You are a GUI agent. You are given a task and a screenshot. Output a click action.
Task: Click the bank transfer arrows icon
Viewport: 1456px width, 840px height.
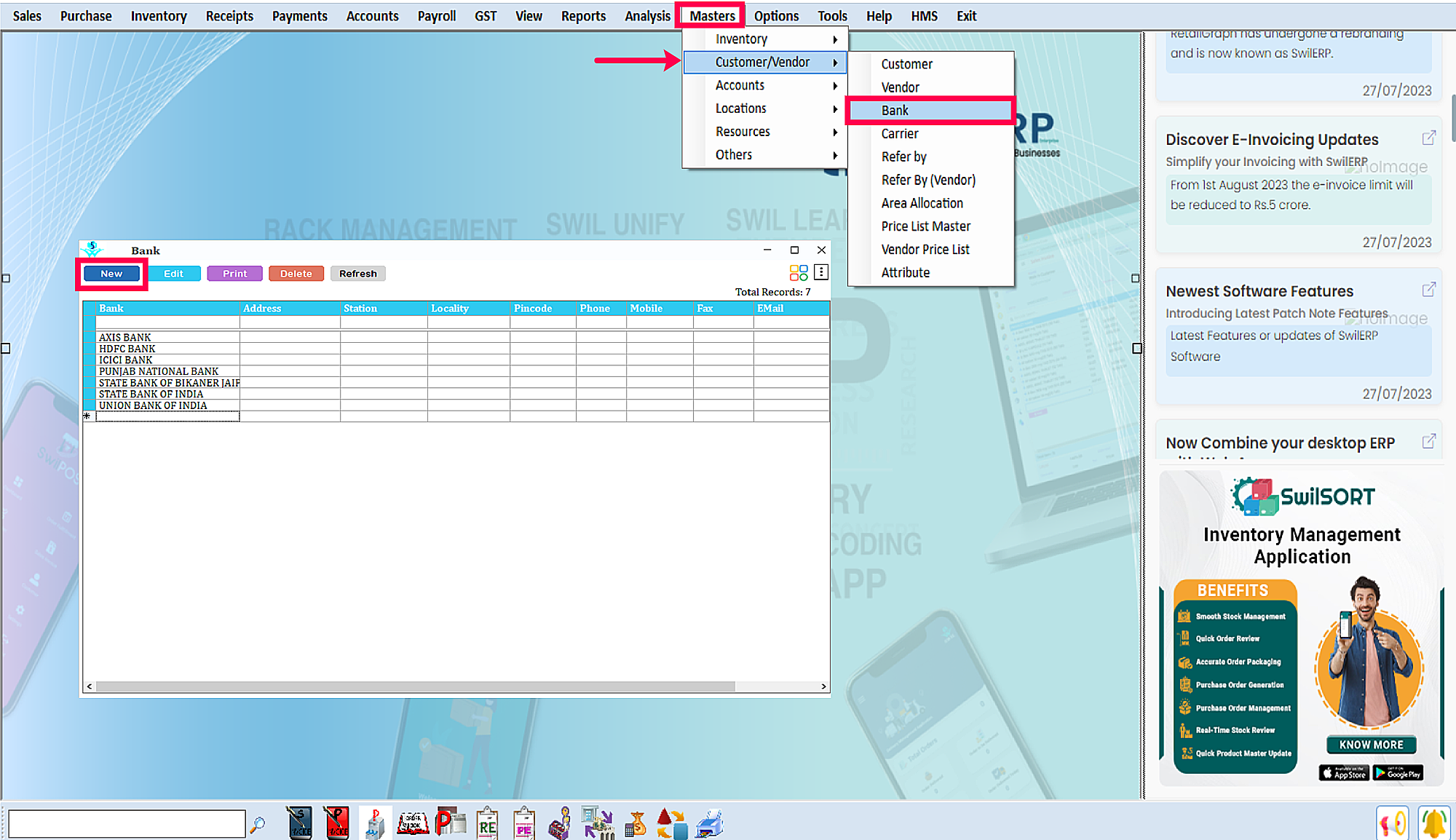coord(598,823)
